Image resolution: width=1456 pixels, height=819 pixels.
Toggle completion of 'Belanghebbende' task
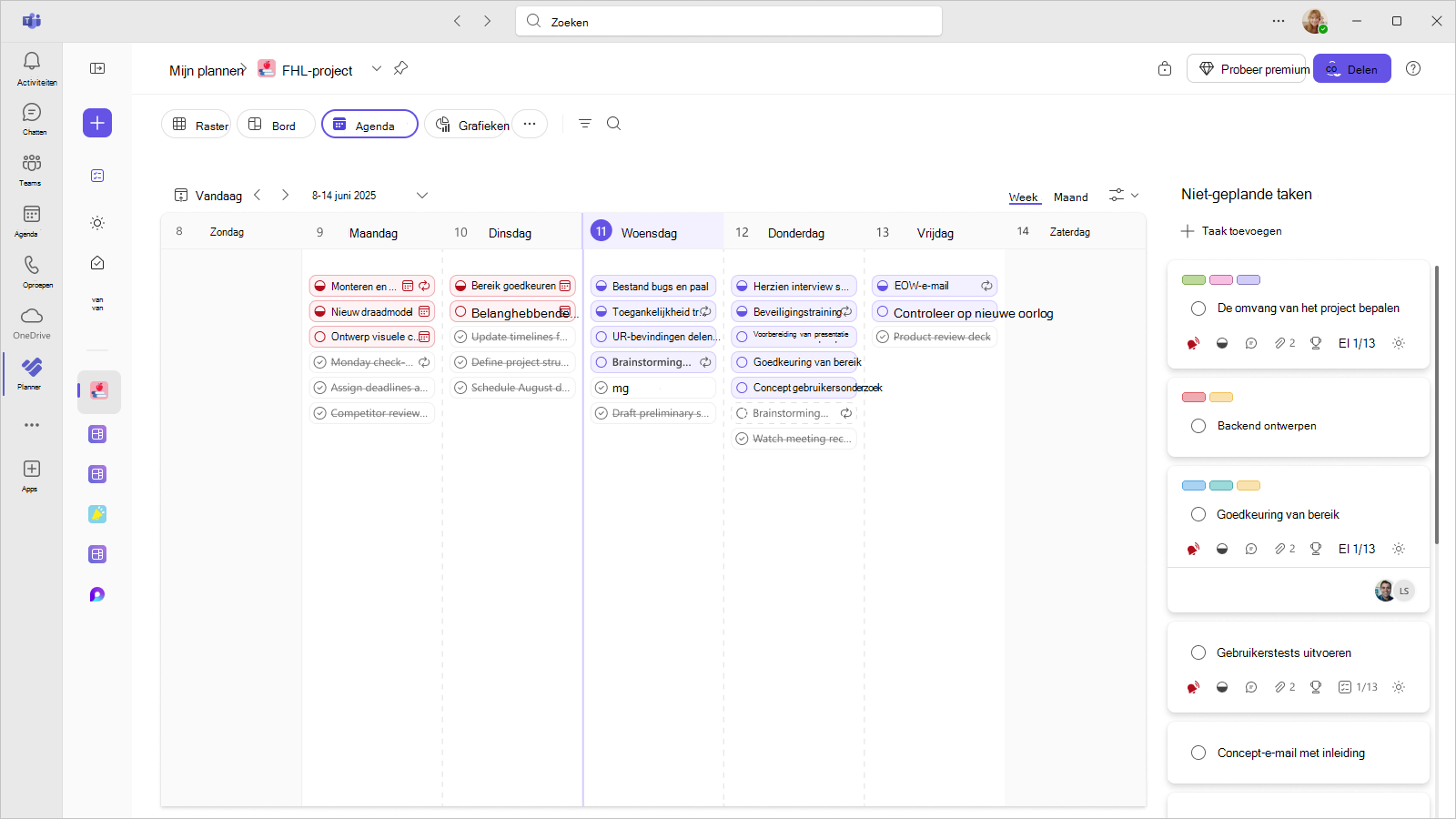coord(460,311)
